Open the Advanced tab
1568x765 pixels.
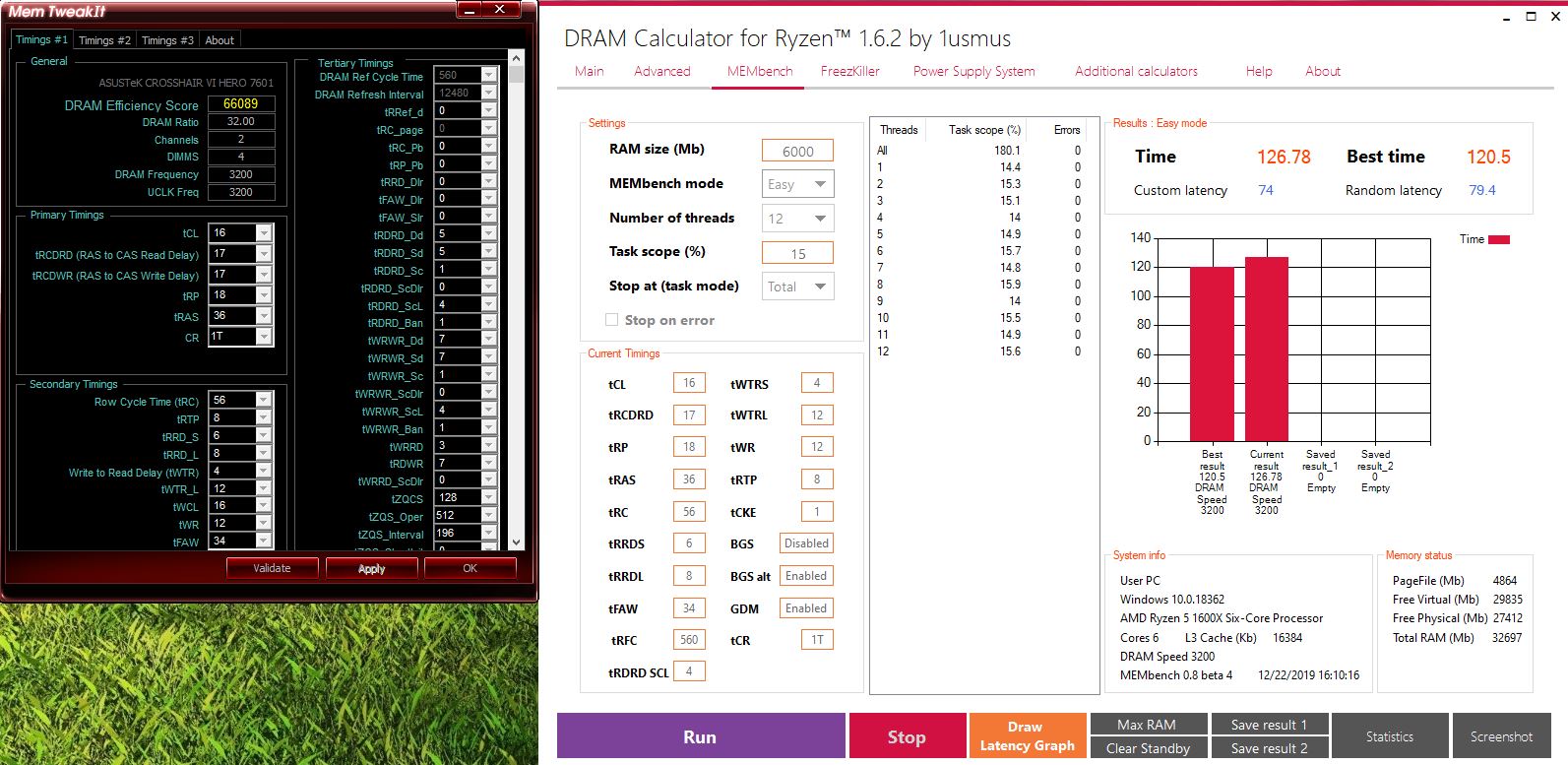tap(662, 71)
